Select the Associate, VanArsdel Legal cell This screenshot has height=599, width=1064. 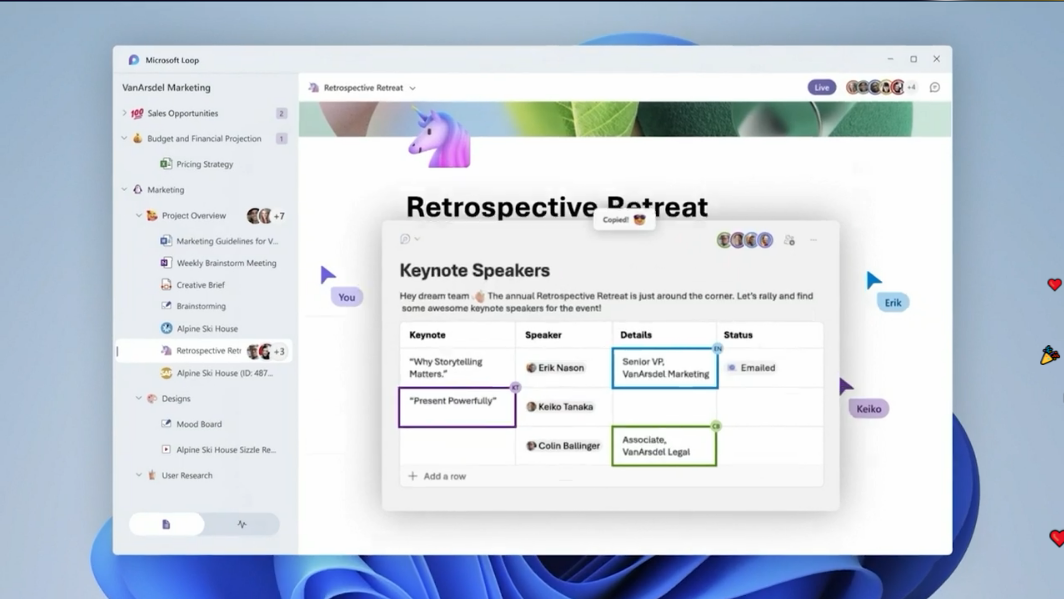pyautogui.click(x=664, y=446)
